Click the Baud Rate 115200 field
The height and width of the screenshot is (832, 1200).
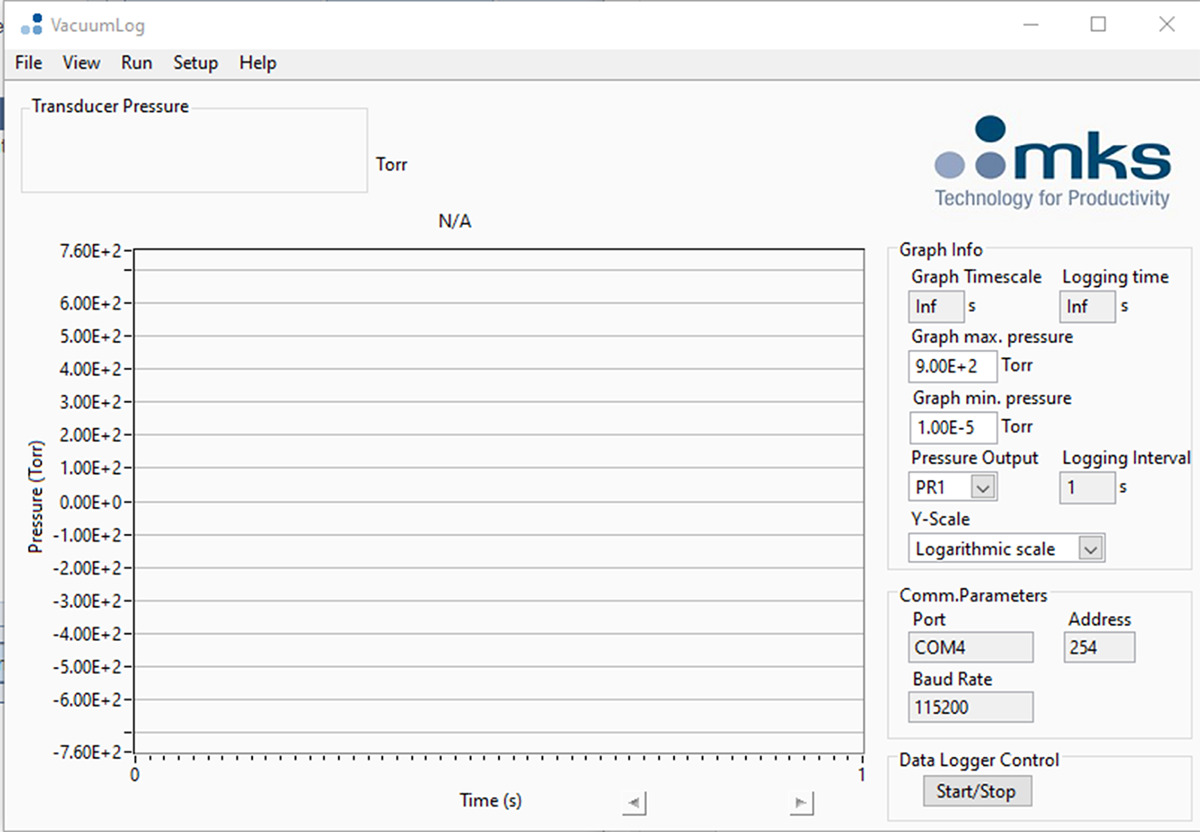(x=970, y=708)
